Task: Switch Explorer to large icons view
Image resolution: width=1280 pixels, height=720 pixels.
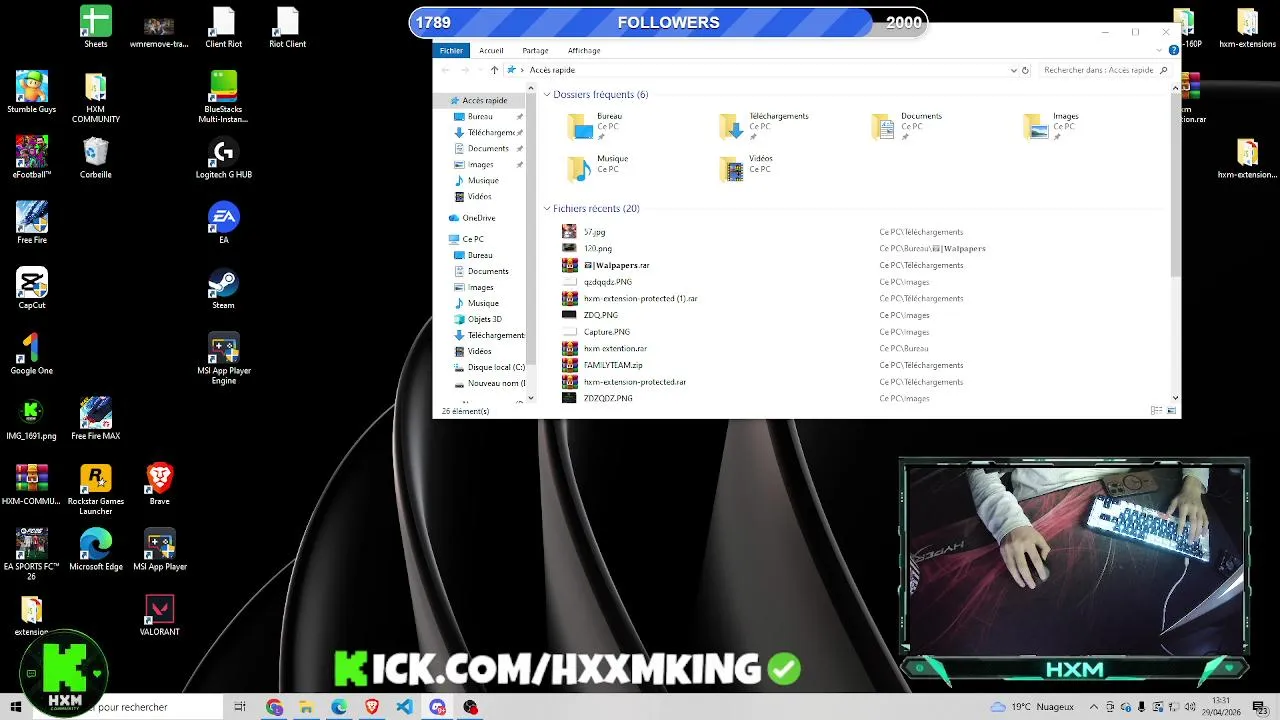Action: coord(1172,410)
